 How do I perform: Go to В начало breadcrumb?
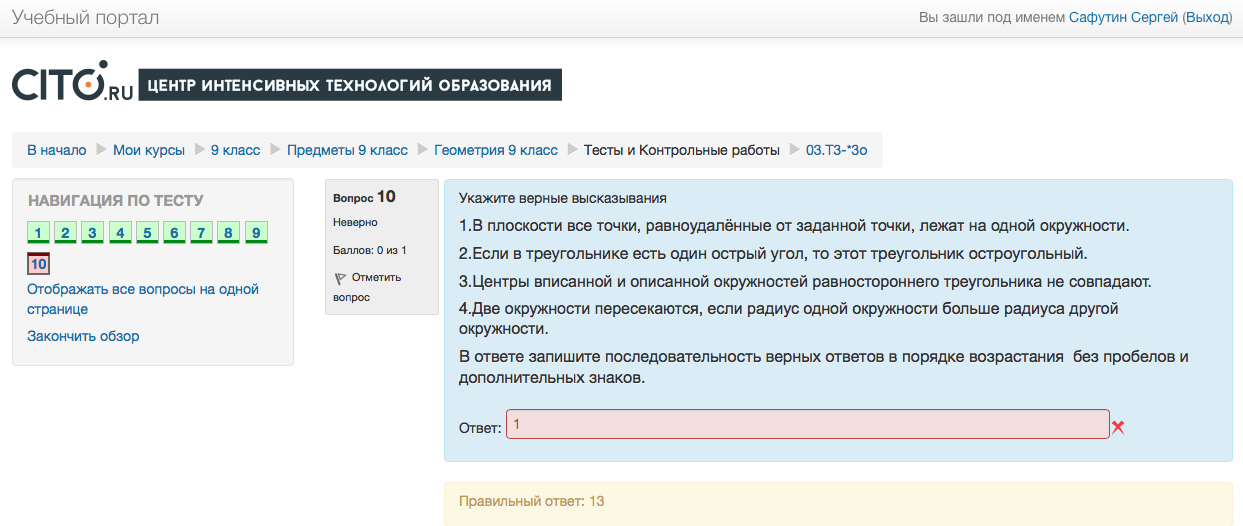pos(56,150)
